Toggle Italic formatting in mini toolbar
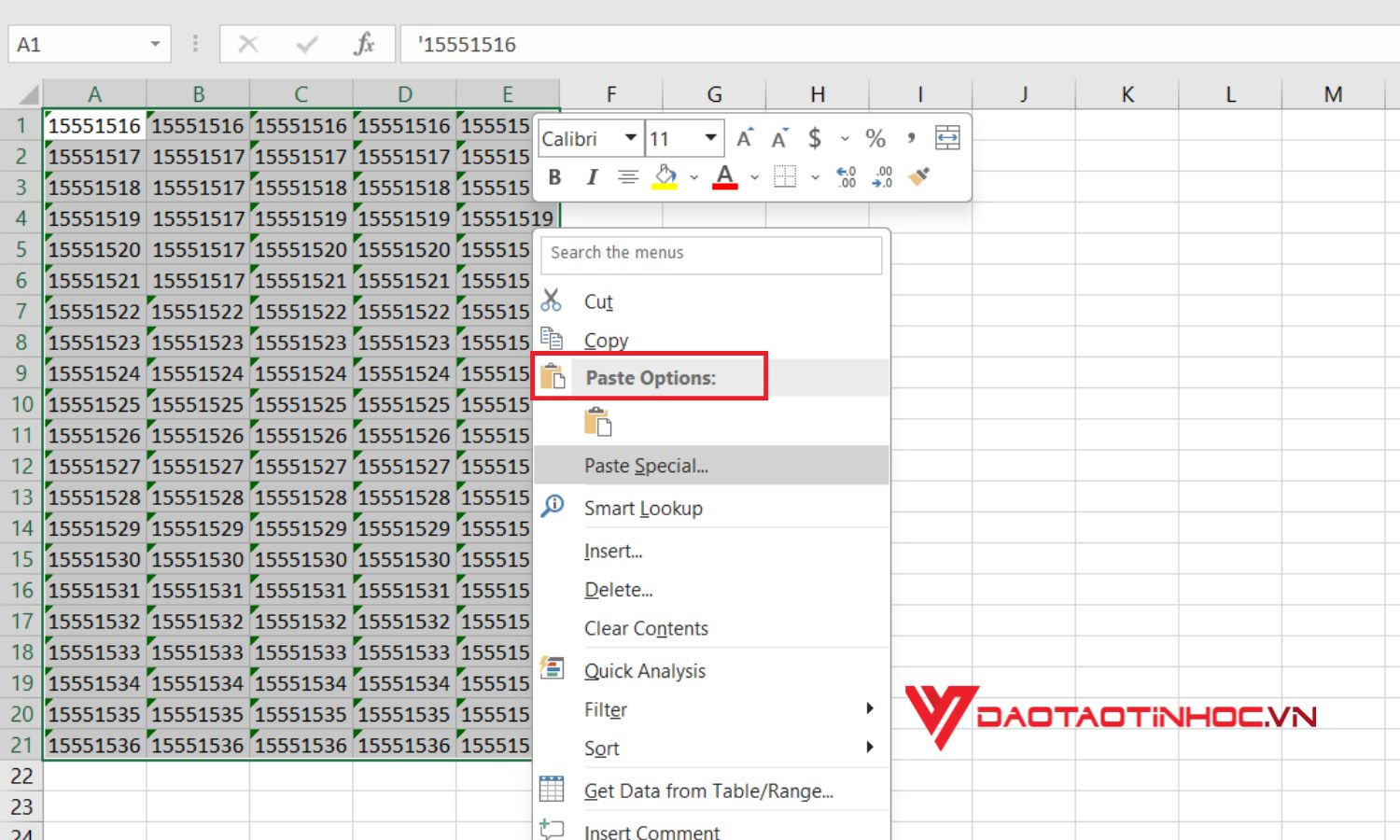The image size is (1400, 840). [x=592, y=177]
